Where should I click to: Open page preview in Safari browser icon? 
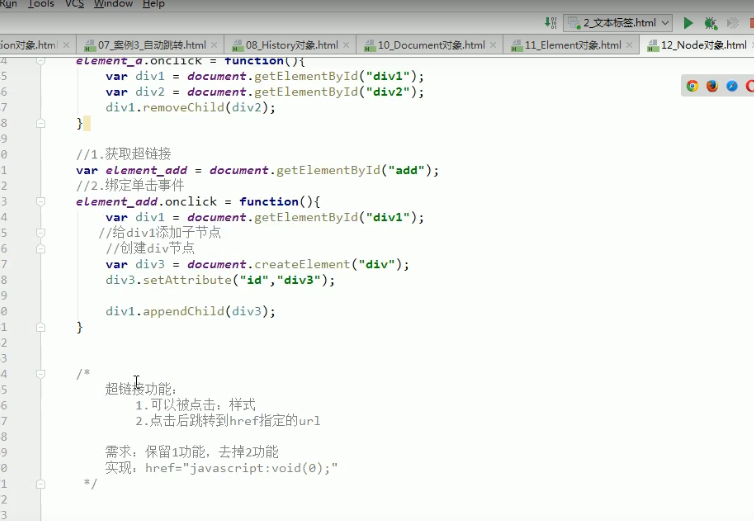coord(732,86)
